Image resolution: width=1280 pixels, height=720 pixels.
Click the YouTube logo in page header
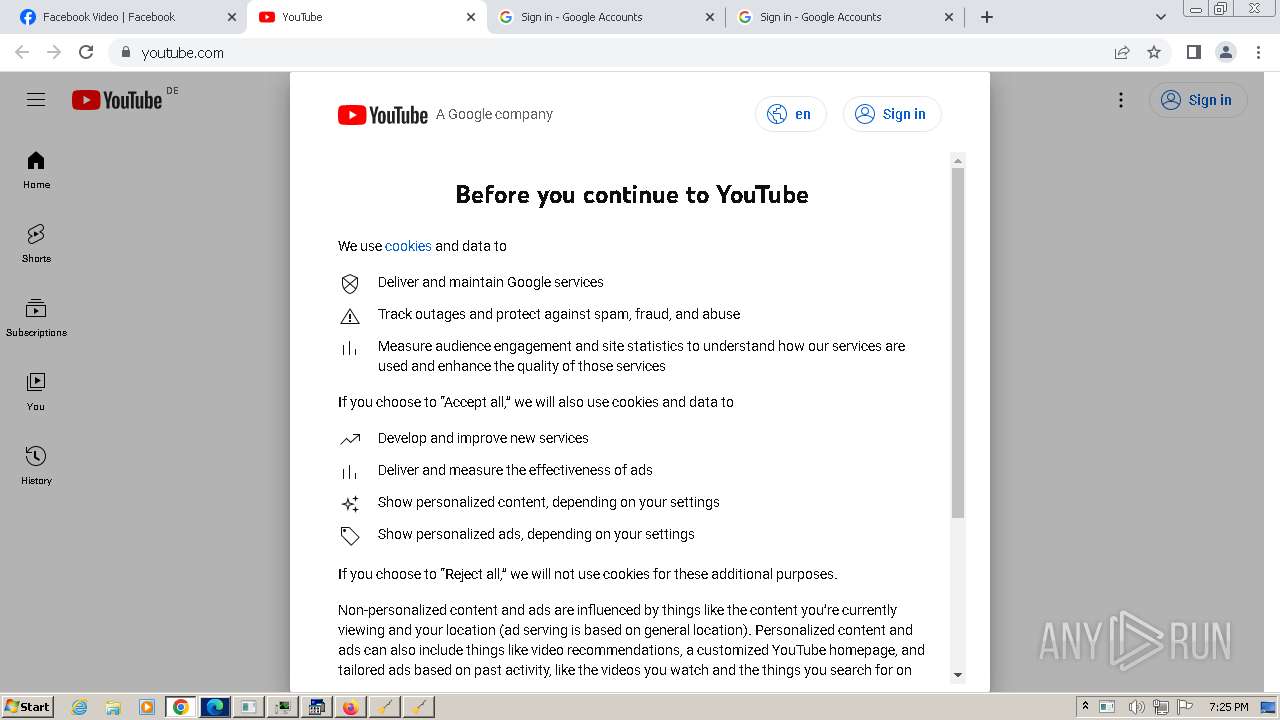coord(117,100)
